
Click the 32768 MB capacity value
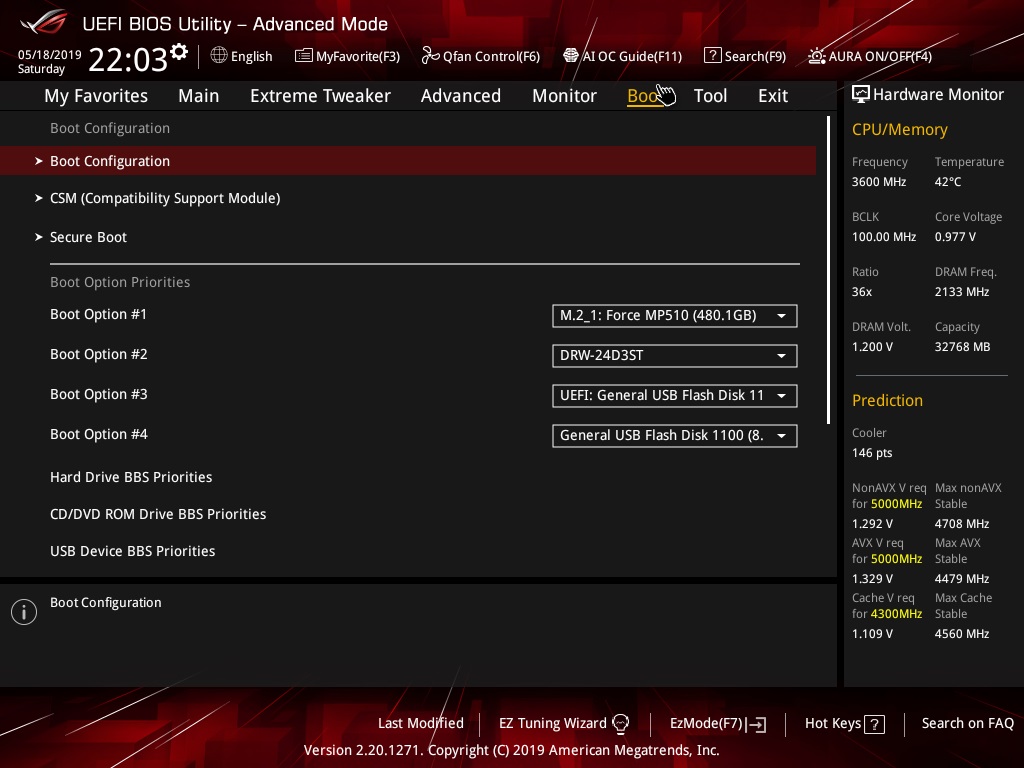tap(962, 346)
